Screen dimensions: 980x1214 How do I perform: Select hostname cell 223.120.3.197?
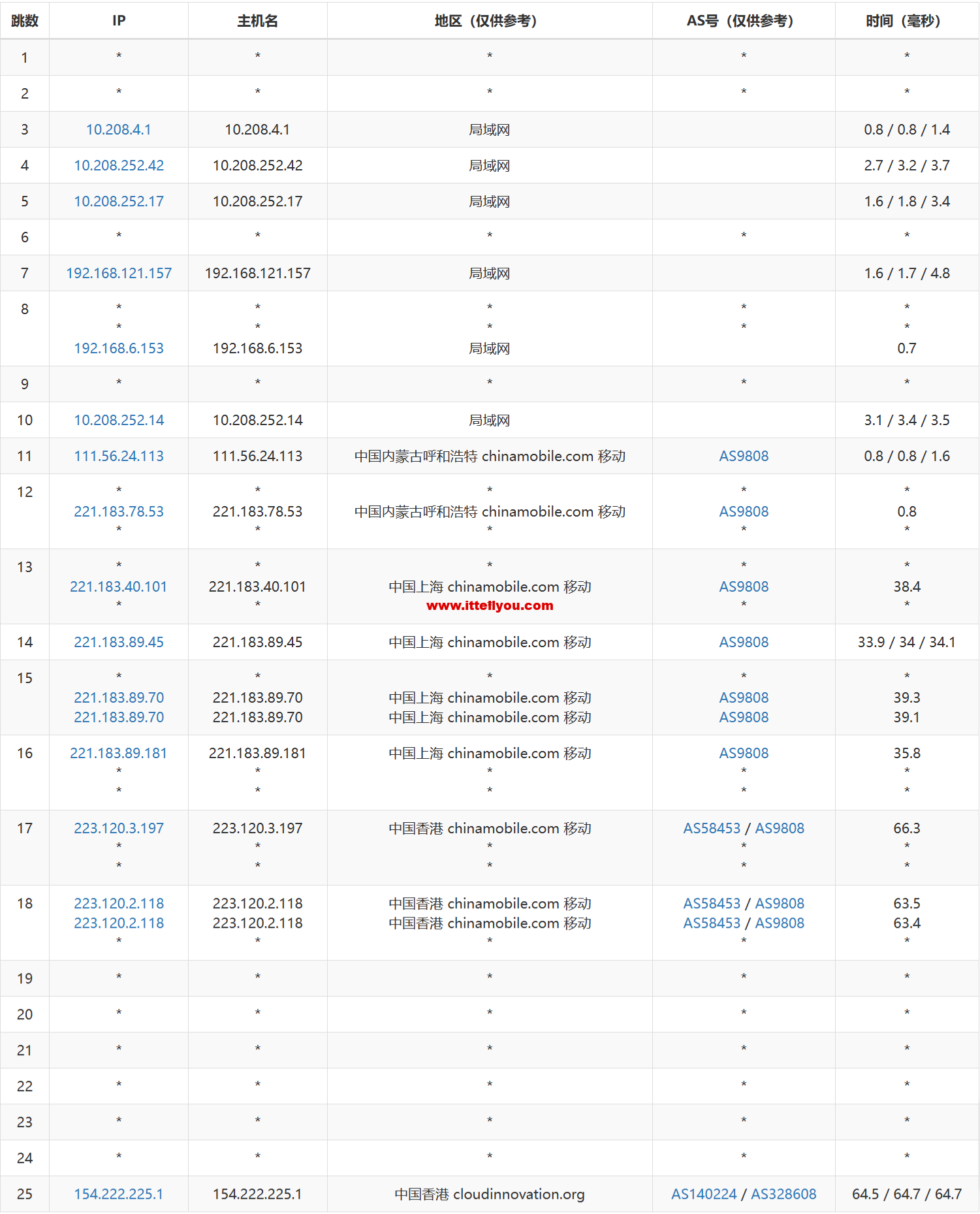pyautogui.click(x=257, y=828)
